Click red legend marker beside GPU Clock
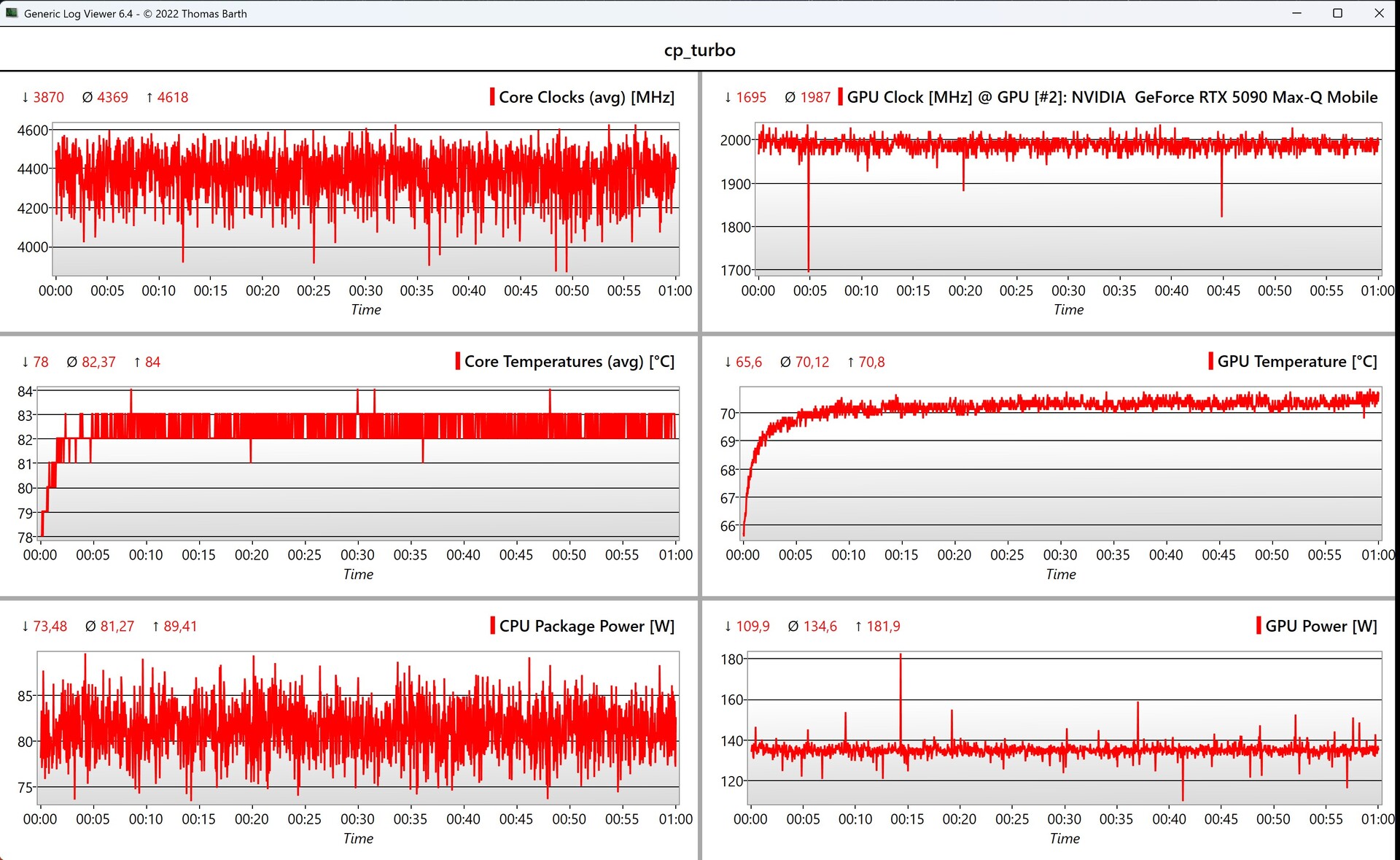Viewport: 1400px width, 860px height. coord(840,97)
